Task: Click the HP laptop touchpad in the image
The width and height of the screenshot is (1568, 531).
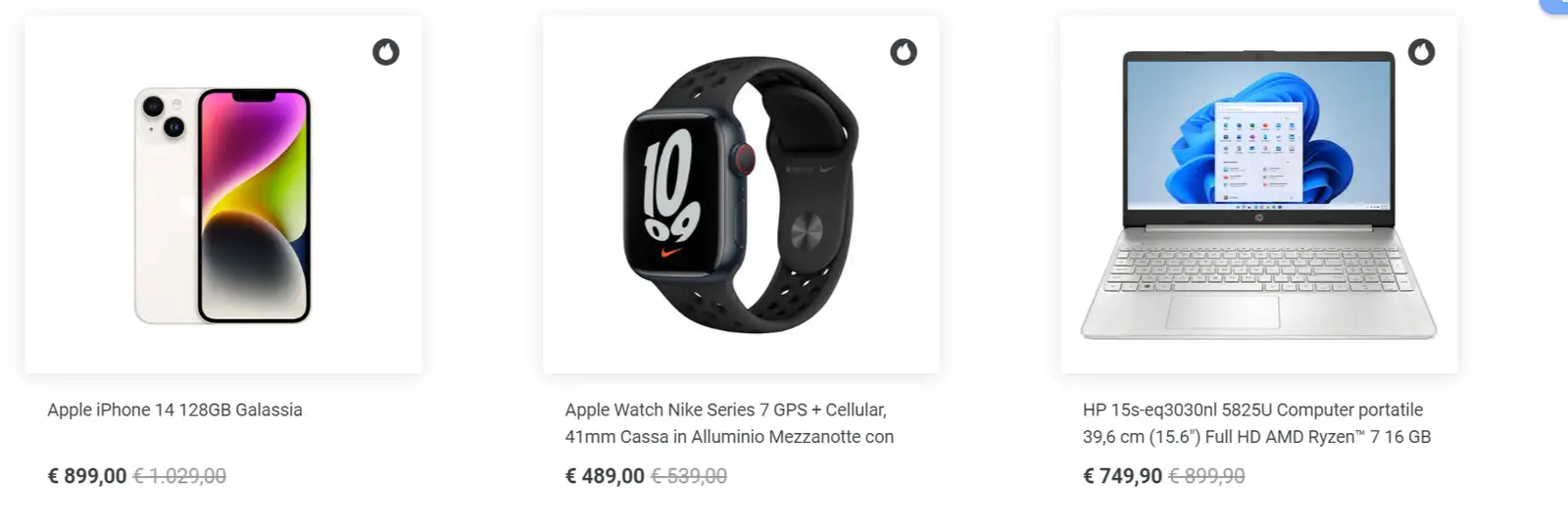Action: pos(1223,311)
